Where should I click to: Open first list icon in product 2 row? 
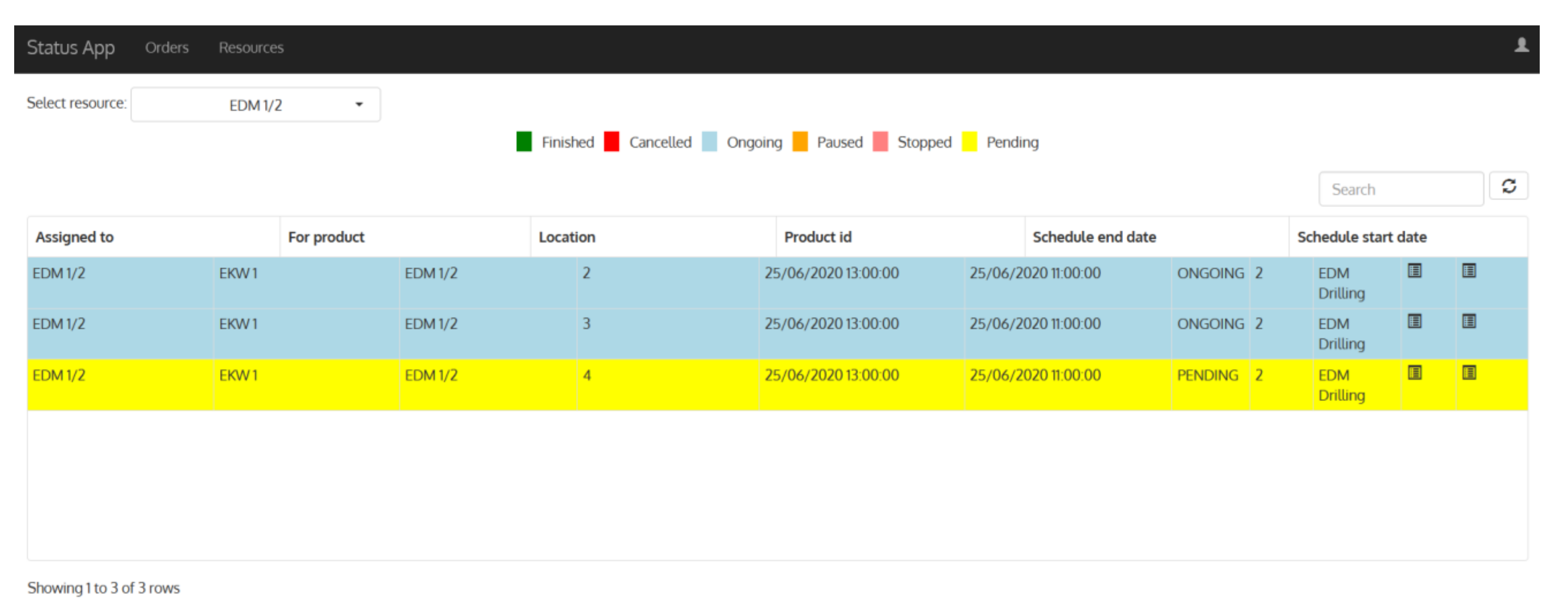1414,271
